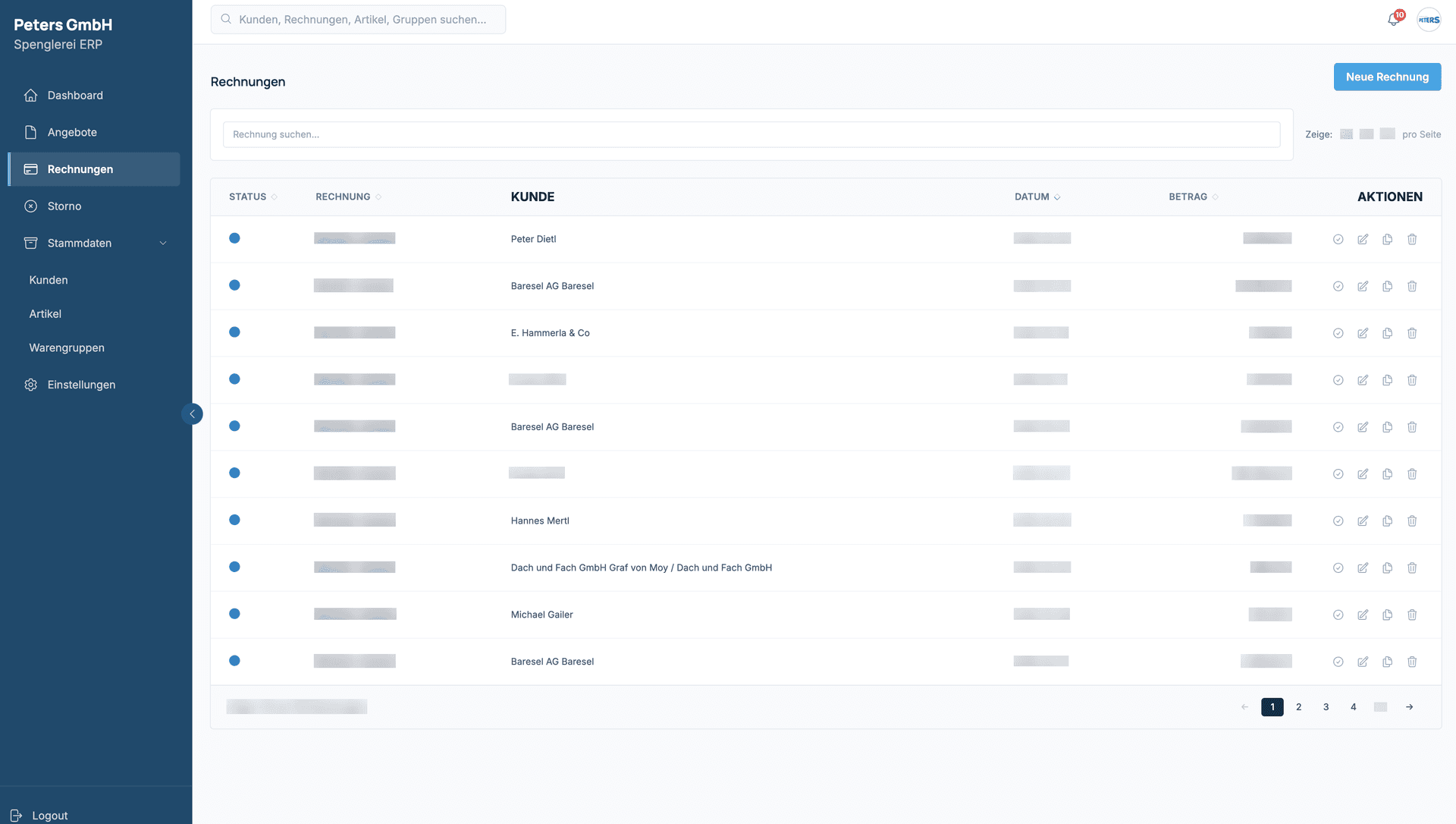Click the Neue Rechnung button
1456x824 pixels.
1387,77
